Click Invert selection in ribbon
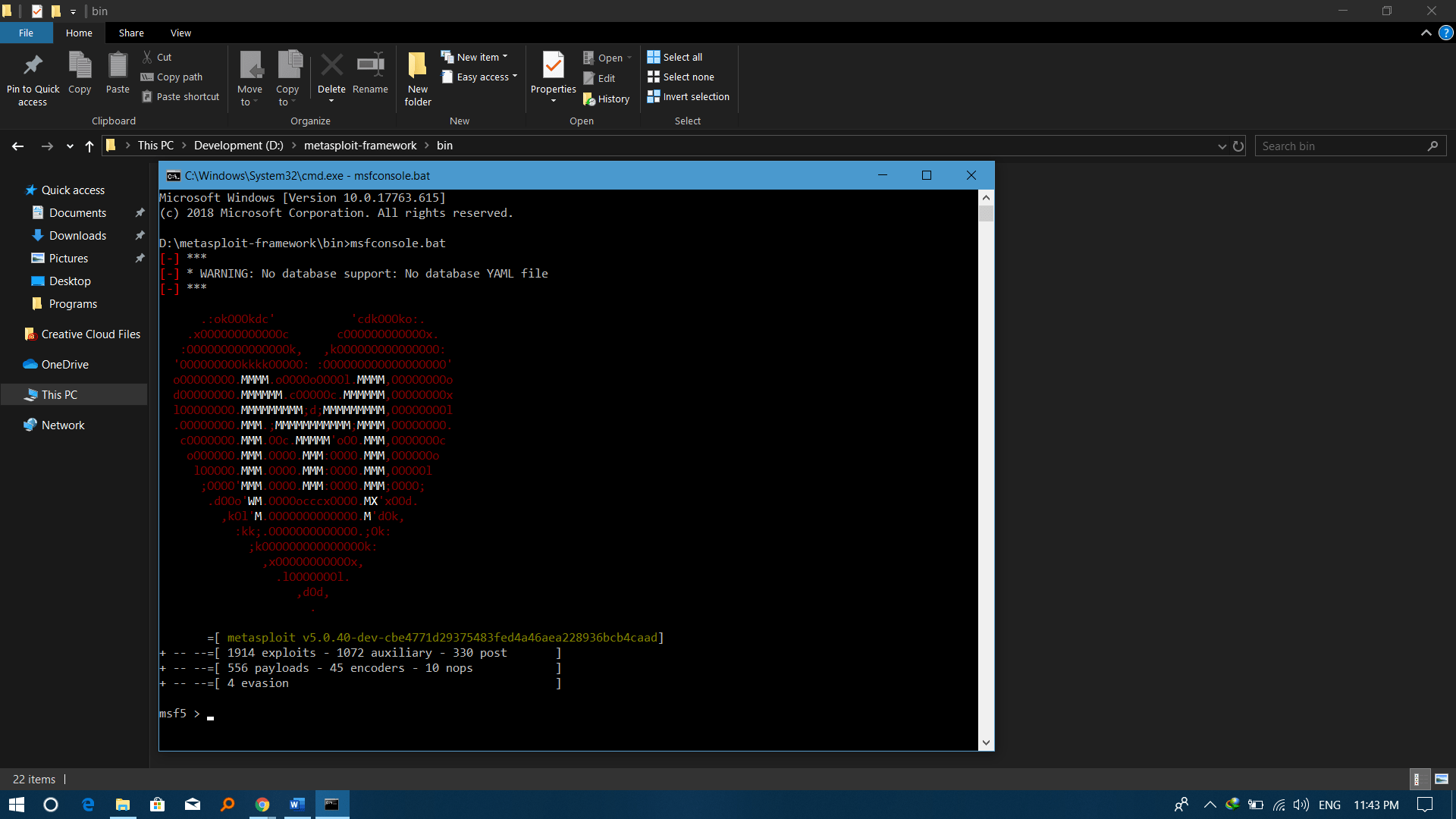The image size is (1456, 819). [x=689, y=96]
